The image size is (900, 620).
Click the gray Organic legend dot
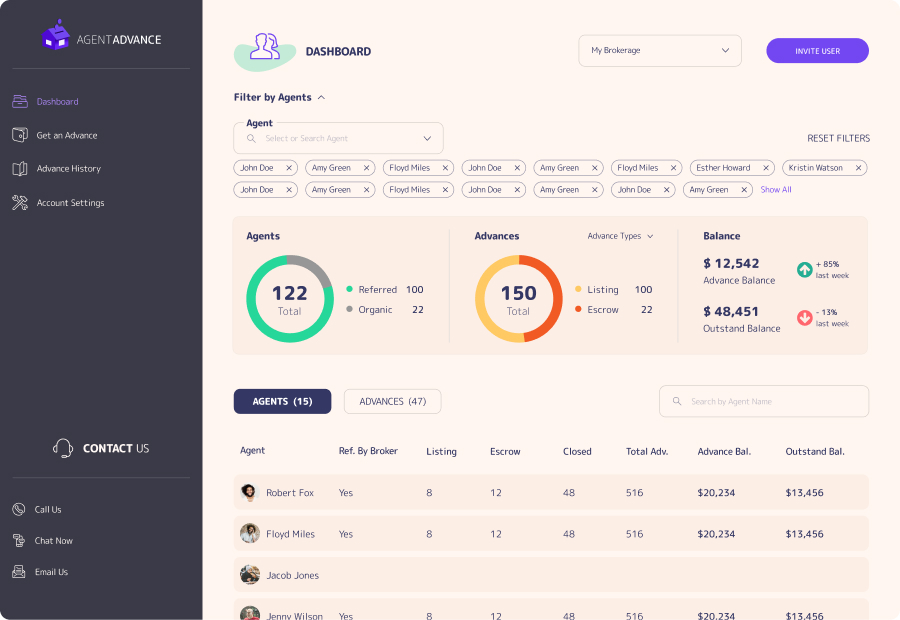tap(349, 309)
